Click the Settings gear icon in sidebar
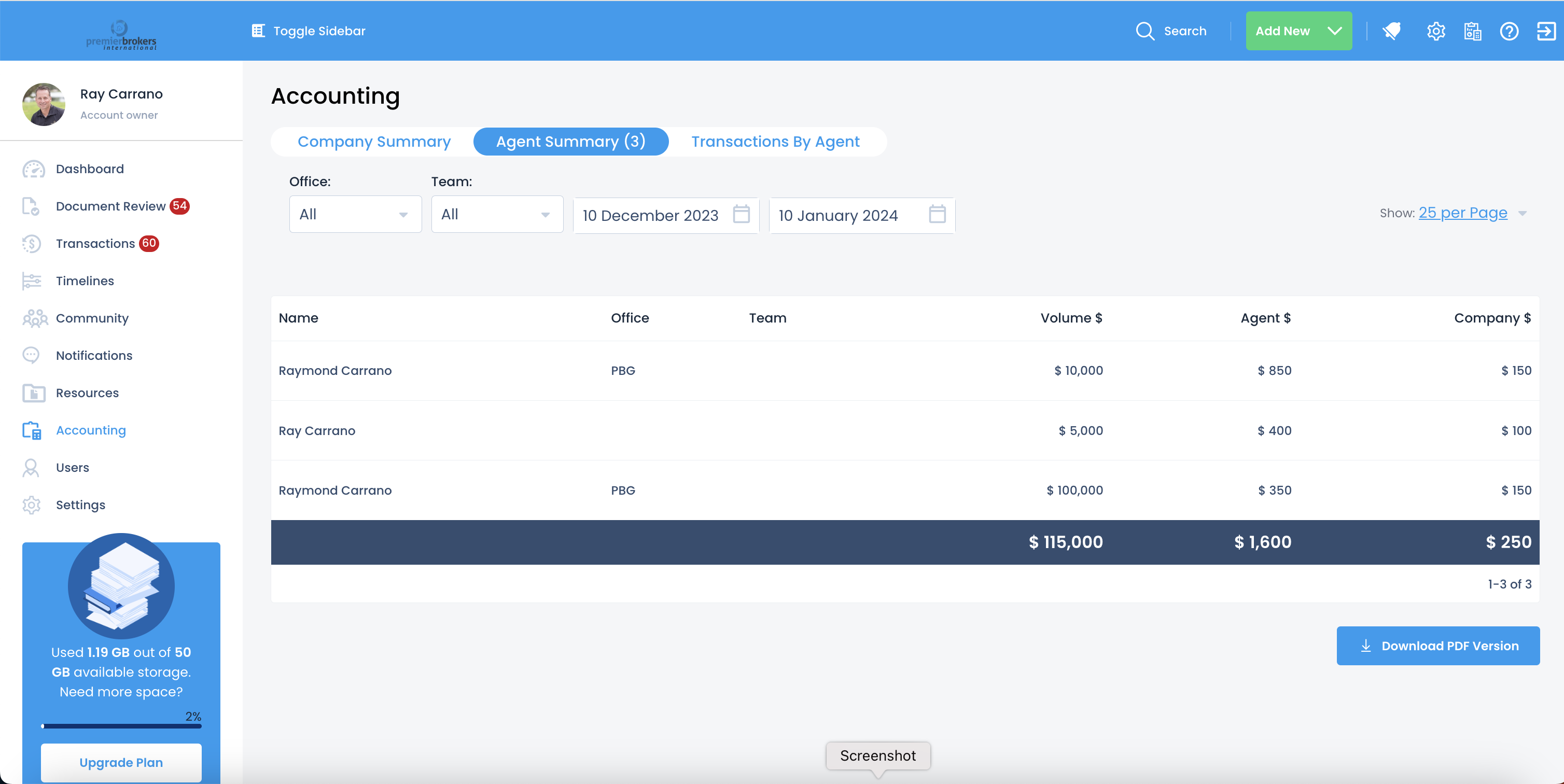 31,505
